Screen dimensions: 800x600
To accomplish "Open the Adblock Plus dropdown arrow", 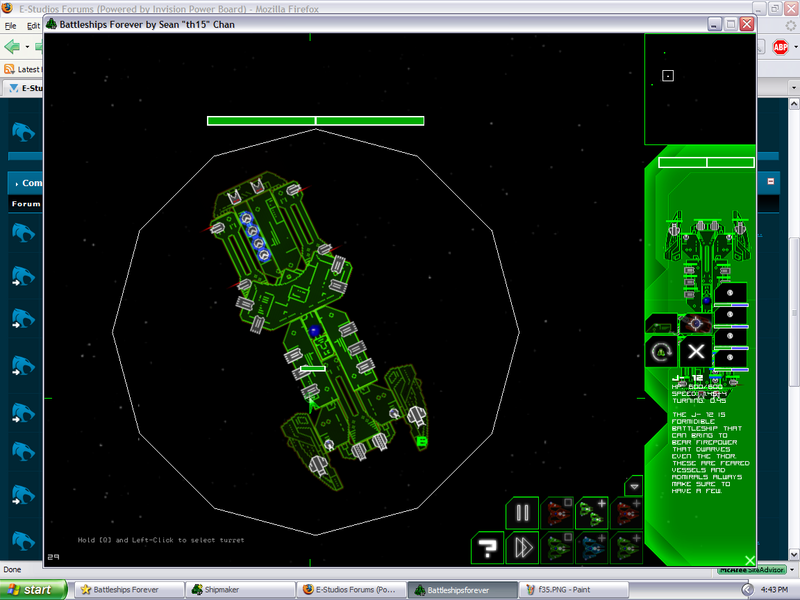I will tap(795, 47).
